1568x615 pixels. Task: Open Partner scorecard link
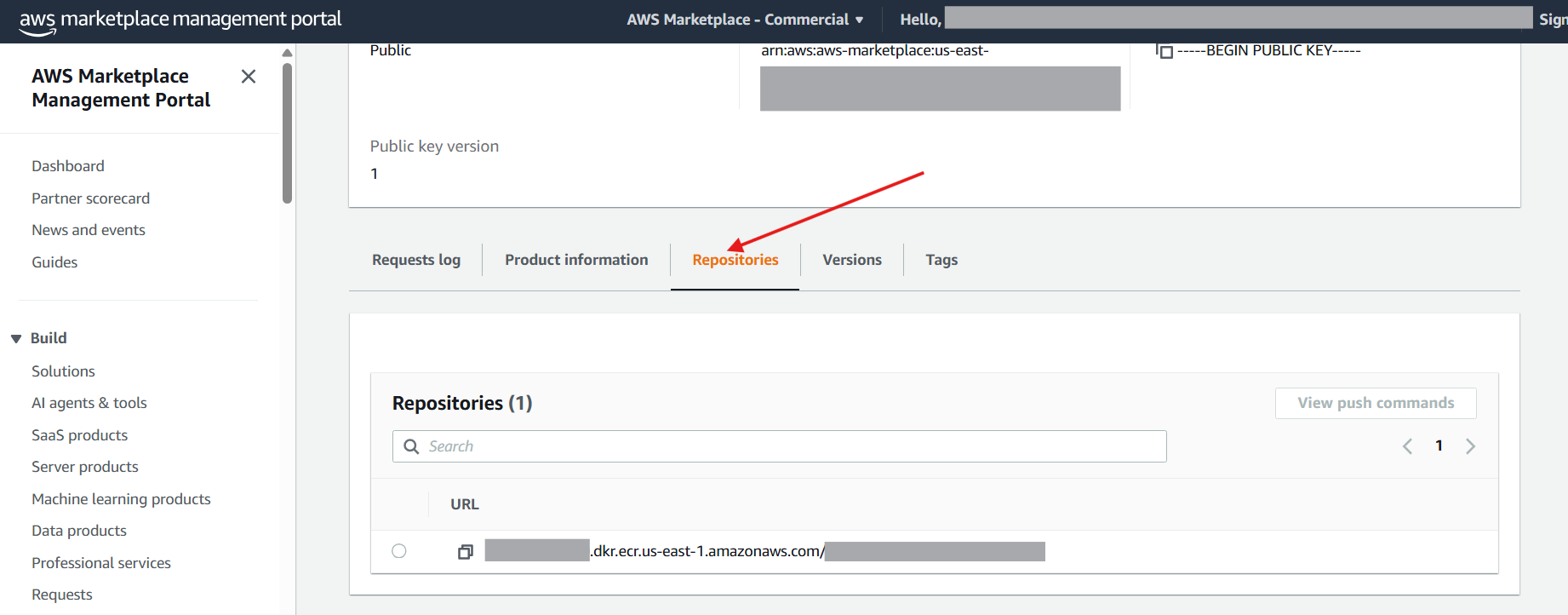coord(90,198)
